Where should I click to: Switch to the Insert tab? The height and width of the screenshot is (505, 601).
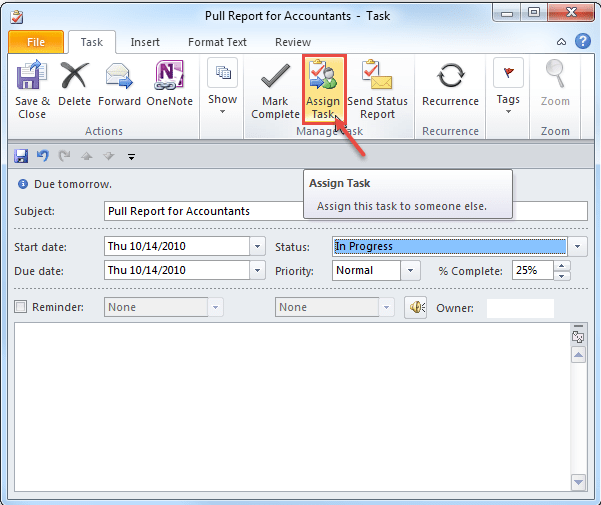(x=145, y=42)
